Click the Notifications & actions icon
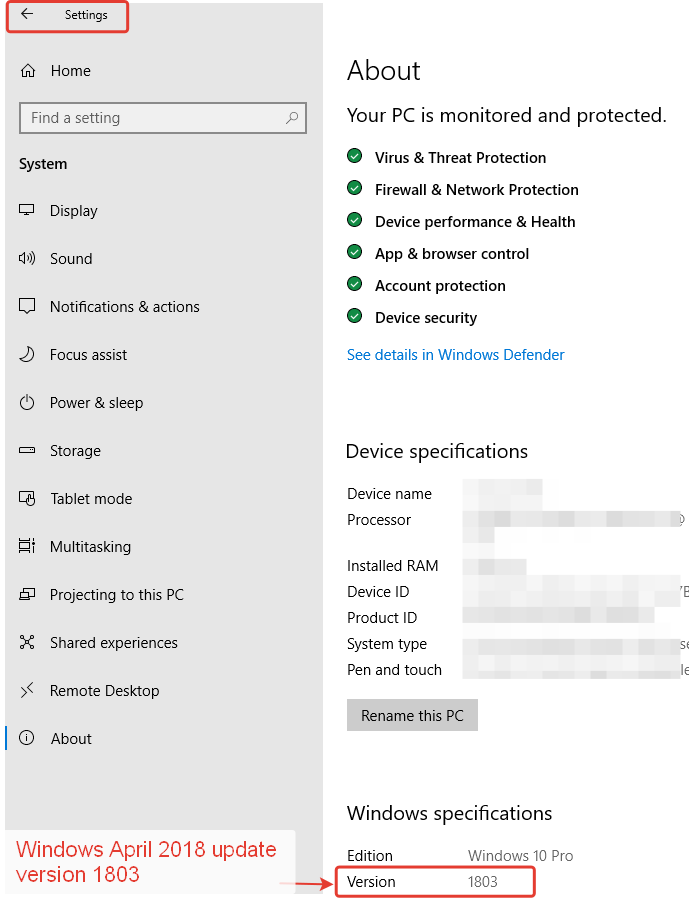Viewport: 689px width, 908px height. (x=27, y=306)
